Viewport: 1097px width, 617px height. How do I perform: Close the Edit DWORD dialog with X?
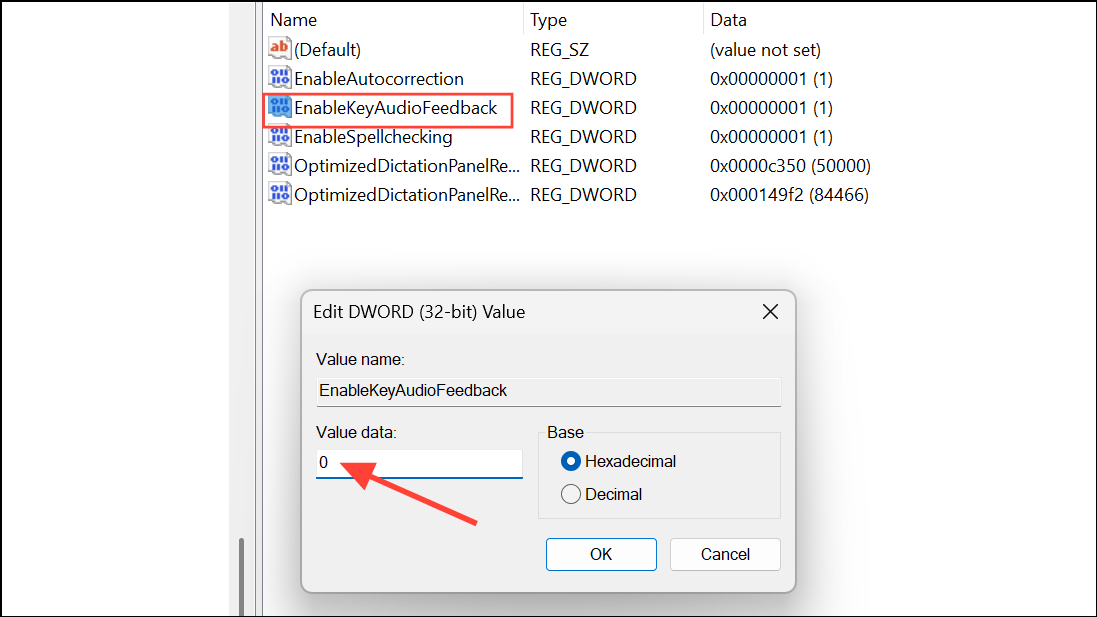(x=769, y=312)
